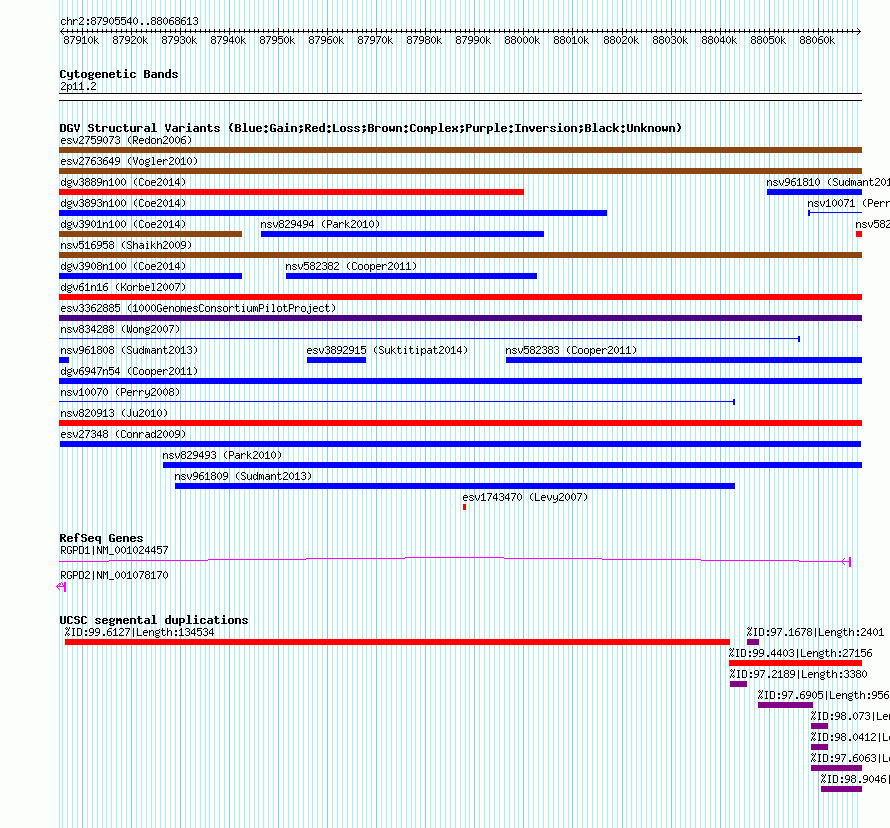Select the RGPD2|NM_001078170 gene label
This screenshot has width=890, height=828.
[x=114, y=575]
